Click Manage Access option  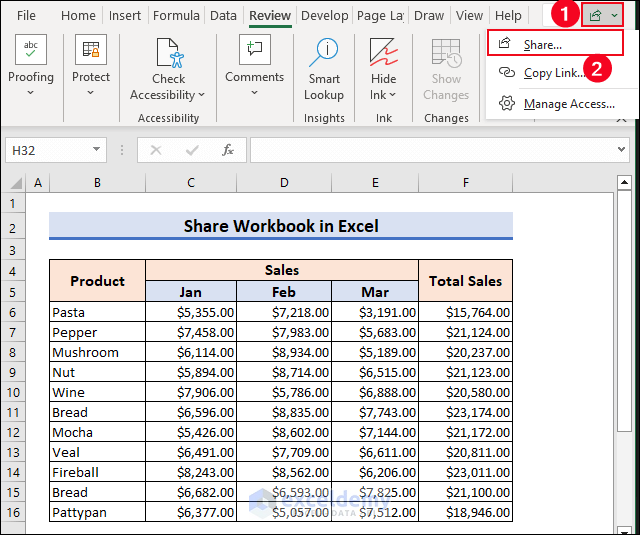(568, 104)
